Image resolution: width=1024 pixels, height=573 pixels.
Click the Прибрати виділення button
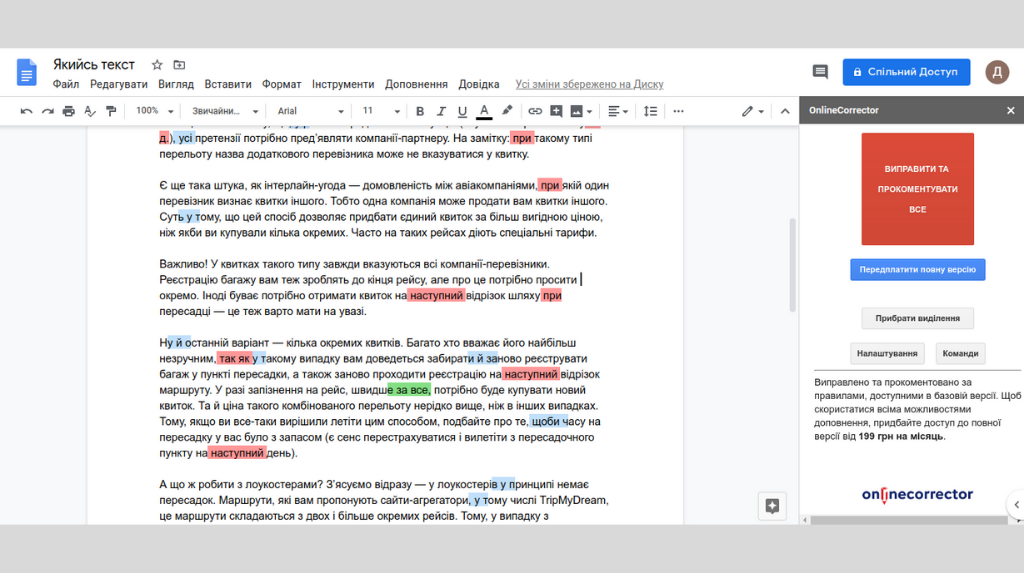(918, 318)
